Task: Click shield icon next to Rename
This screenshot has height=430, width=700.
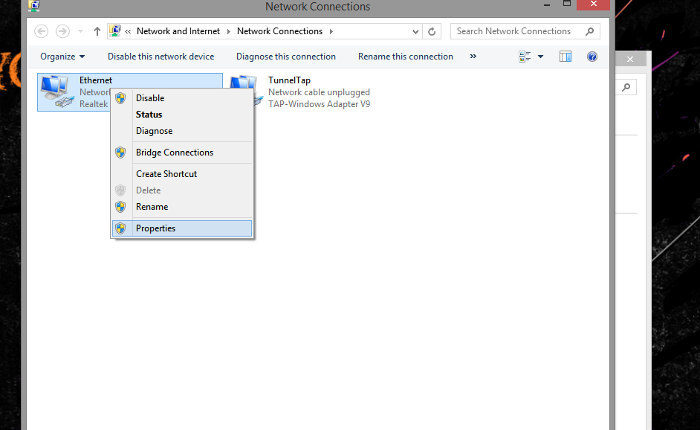Action: pos(120,207)
